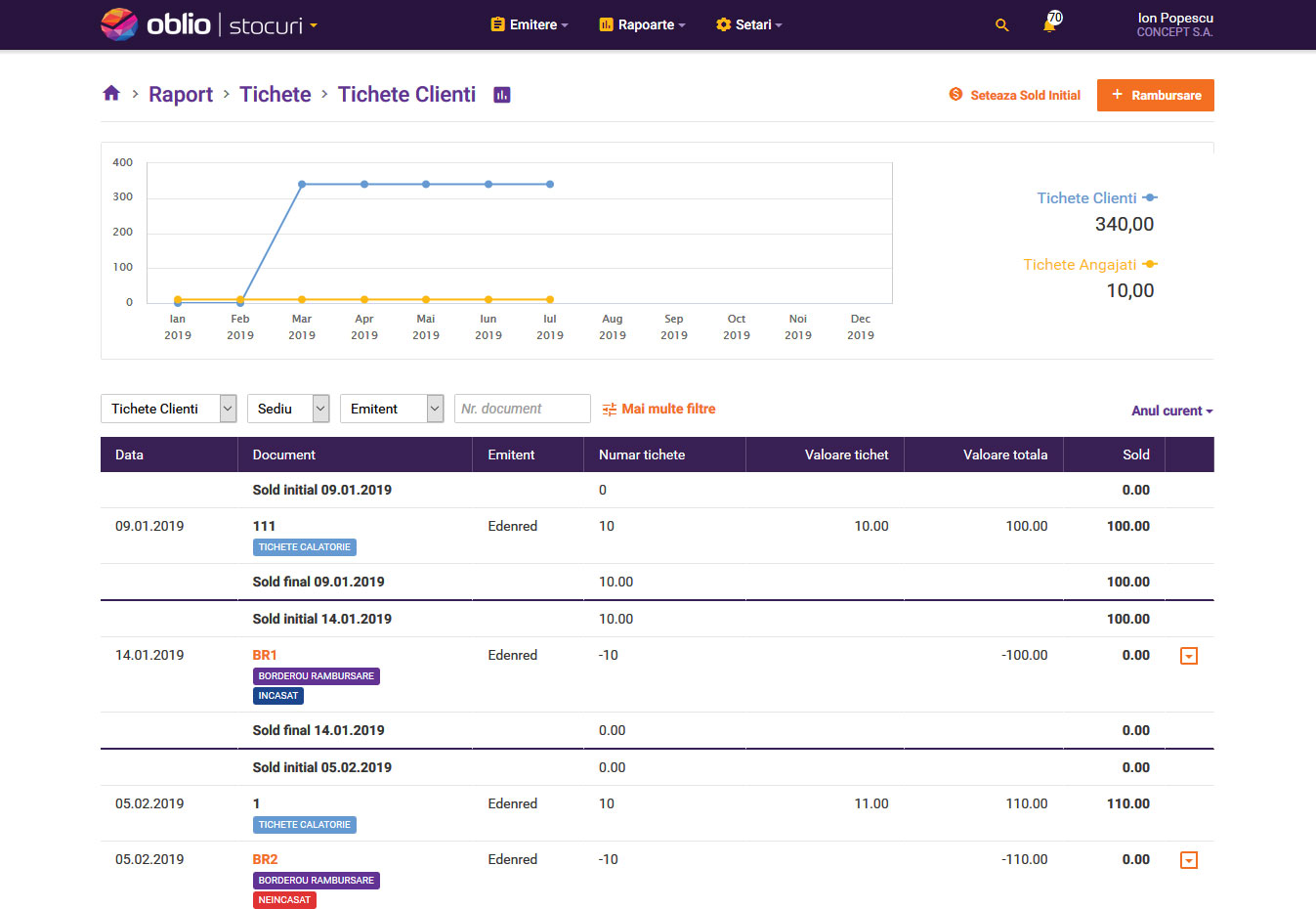Open document 111 in the table
Viewport: 1316px width, 909px height.
pos(264,526)
